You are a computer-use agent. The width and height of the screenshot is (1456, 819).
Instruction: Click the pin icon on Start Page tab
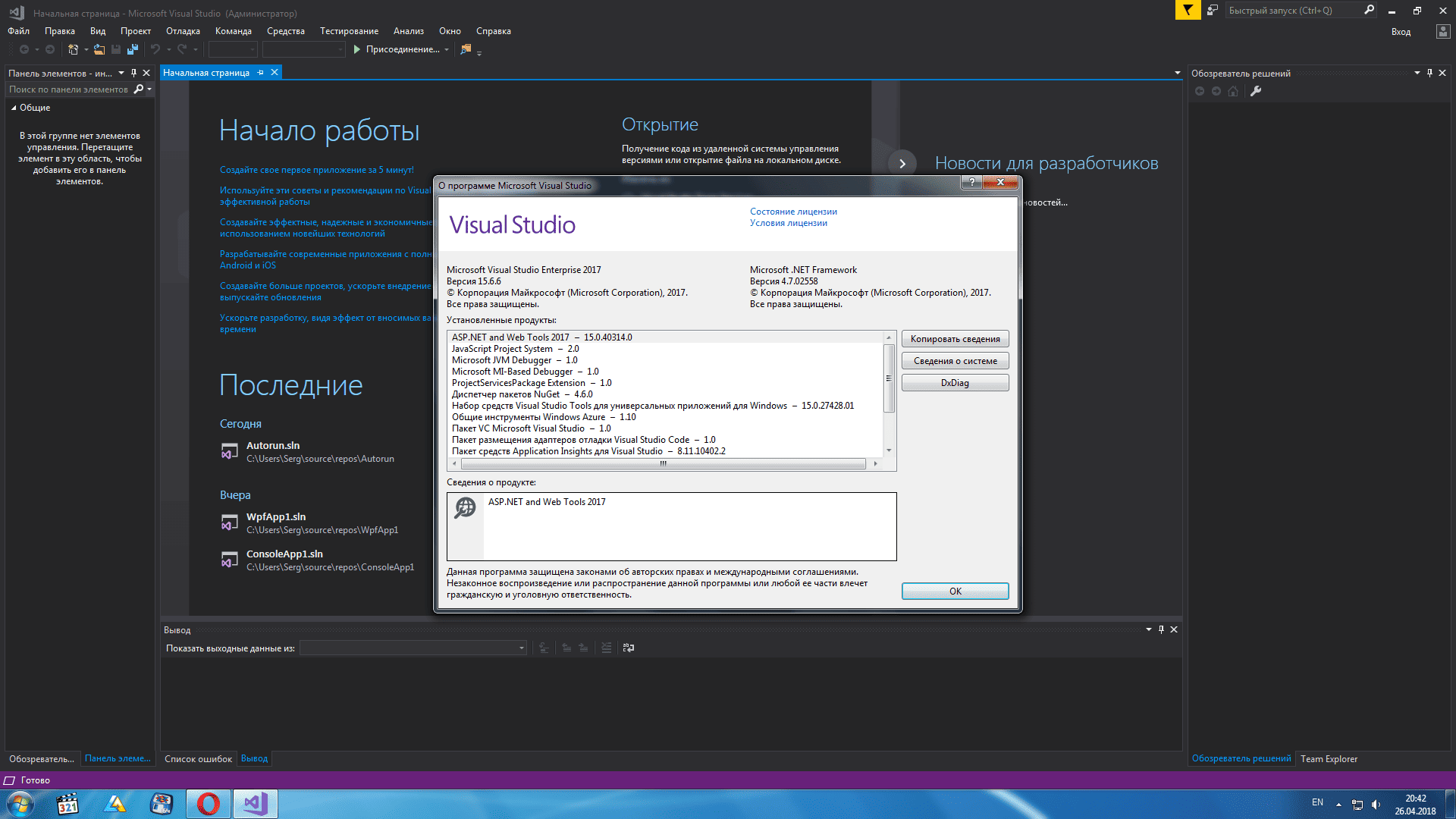pyautogui.click(x=260, y=73)
